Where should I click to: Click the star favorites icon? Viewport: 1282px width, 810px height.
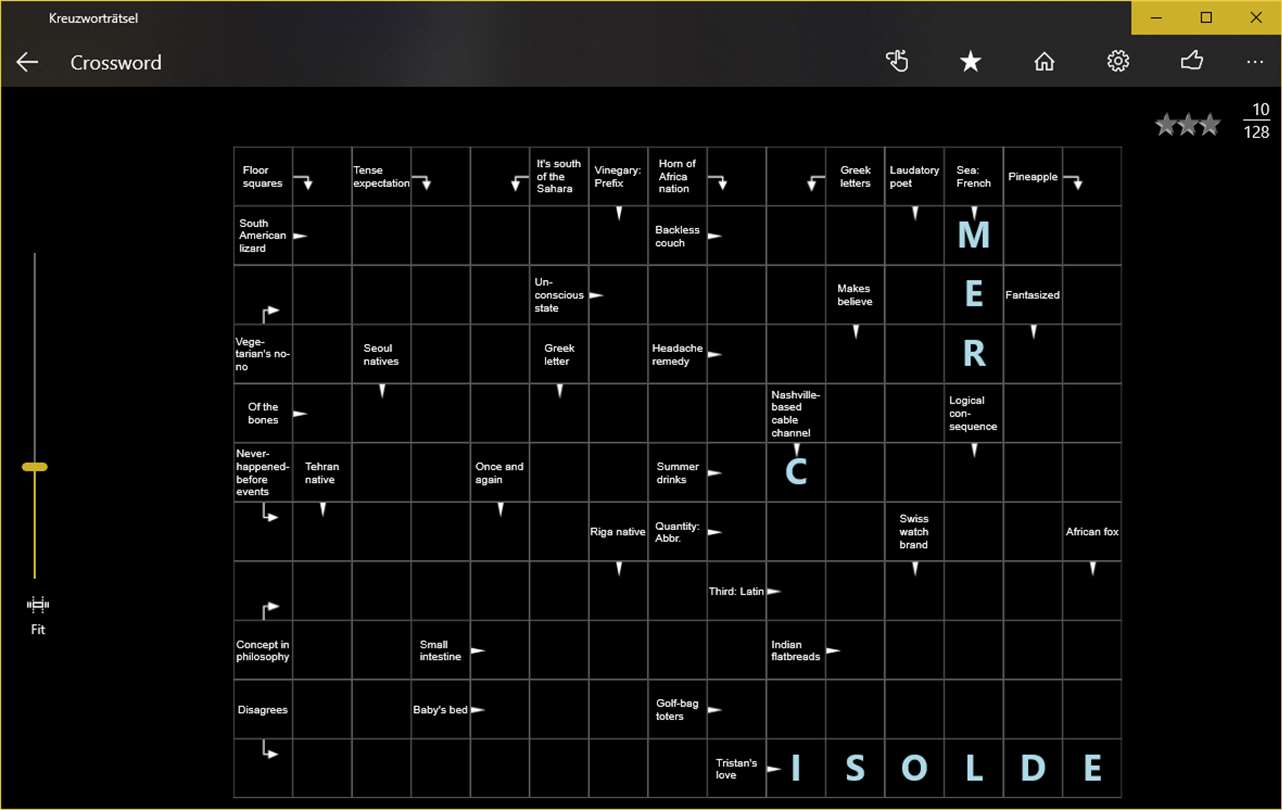(x=970, y=62)
